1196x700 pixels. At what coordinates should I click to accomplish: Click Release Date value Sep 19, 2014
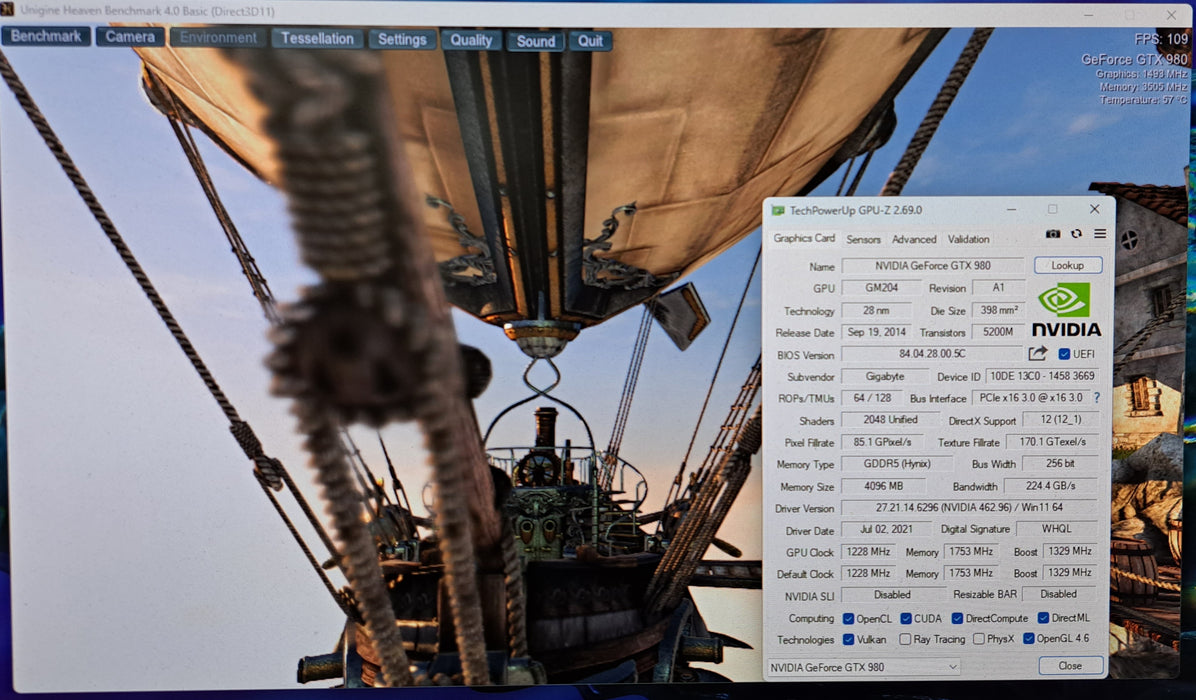[876, 332]
